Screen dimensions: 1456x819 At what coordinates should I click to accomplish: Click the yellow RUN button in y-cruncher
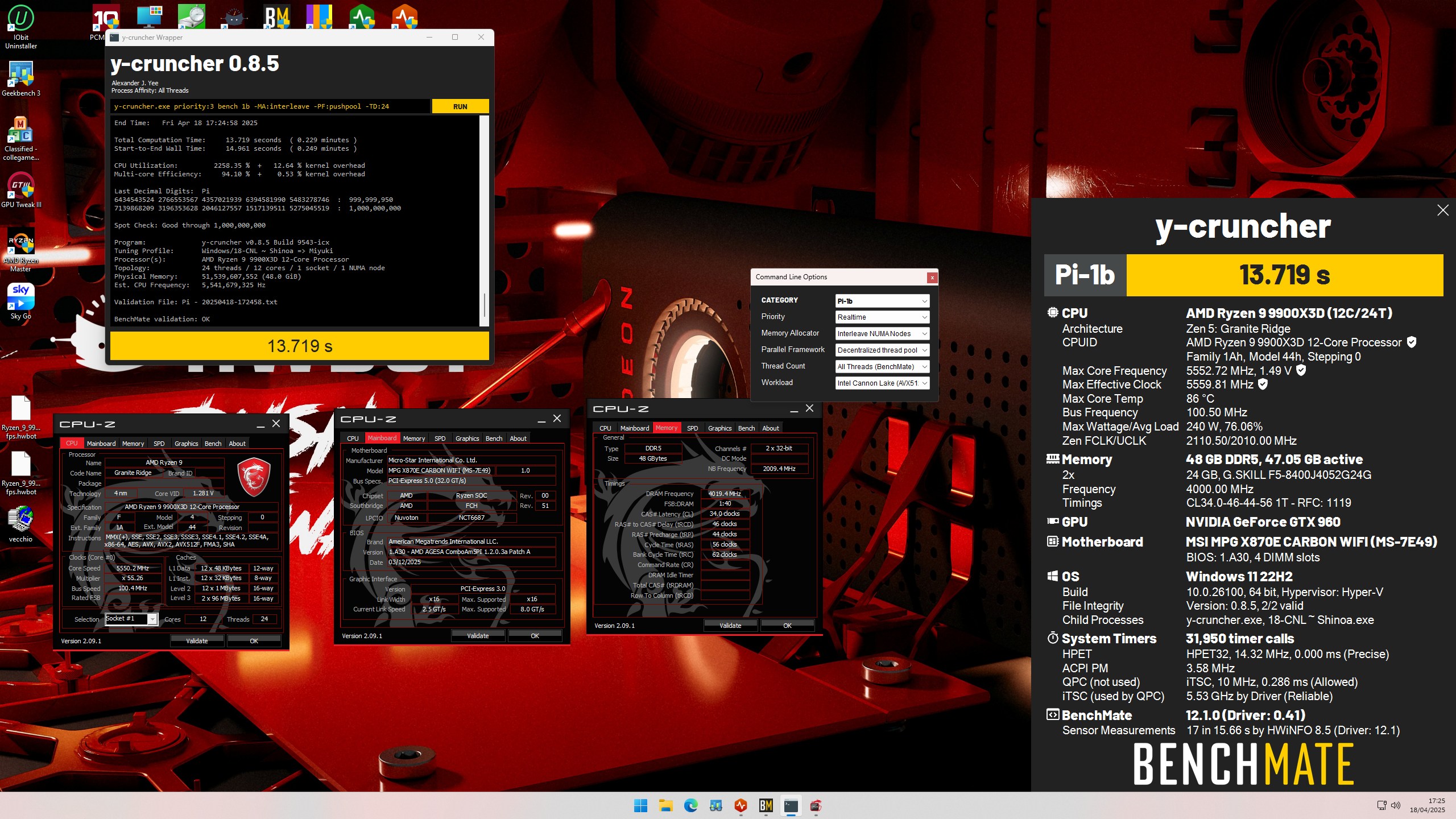[x=460, y=106]
